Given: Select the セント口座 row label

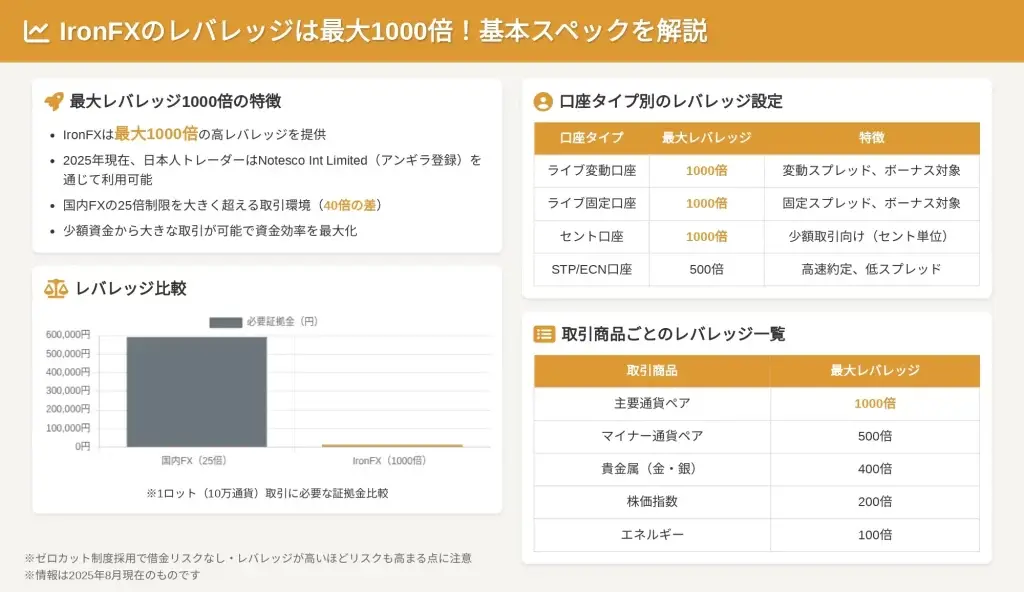Looking at the screenshot, I should (x=592, y=237).
